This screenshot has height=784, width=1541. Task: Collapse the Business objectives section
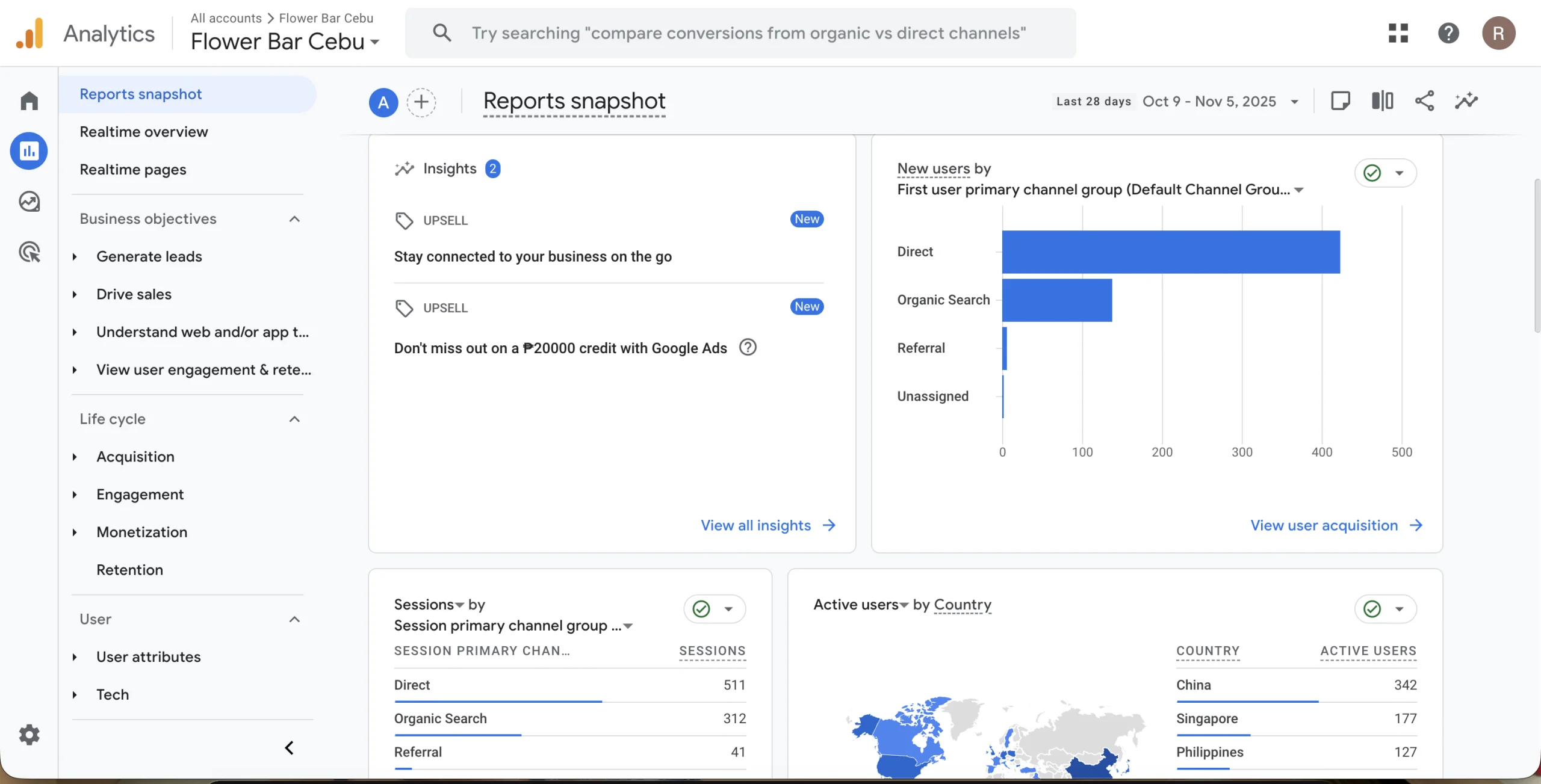point(294,219)
